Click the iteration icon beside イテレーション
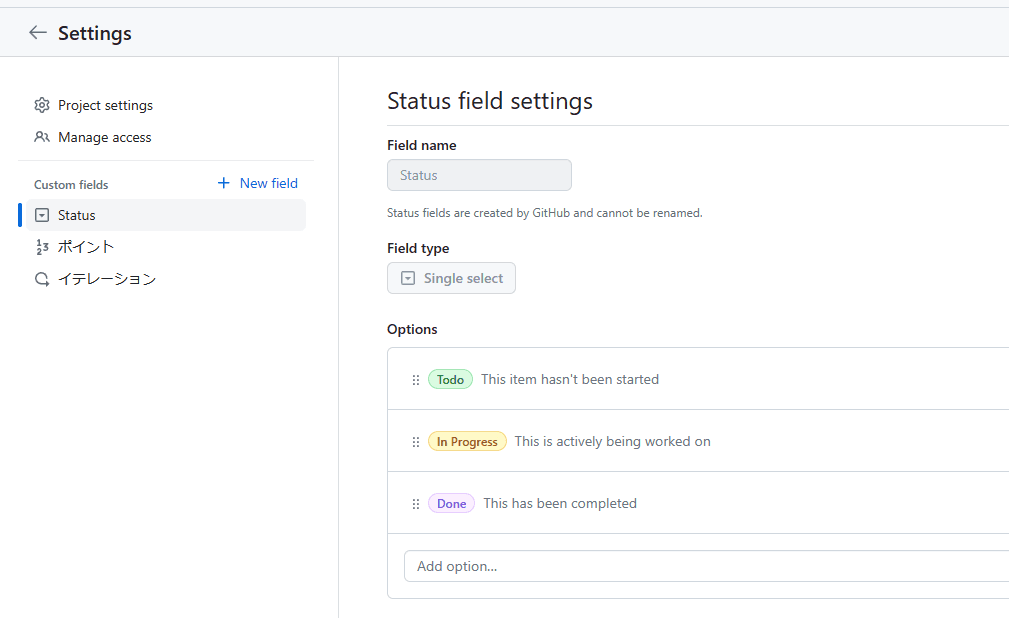The image size is (1009, 618). [42, 279]
